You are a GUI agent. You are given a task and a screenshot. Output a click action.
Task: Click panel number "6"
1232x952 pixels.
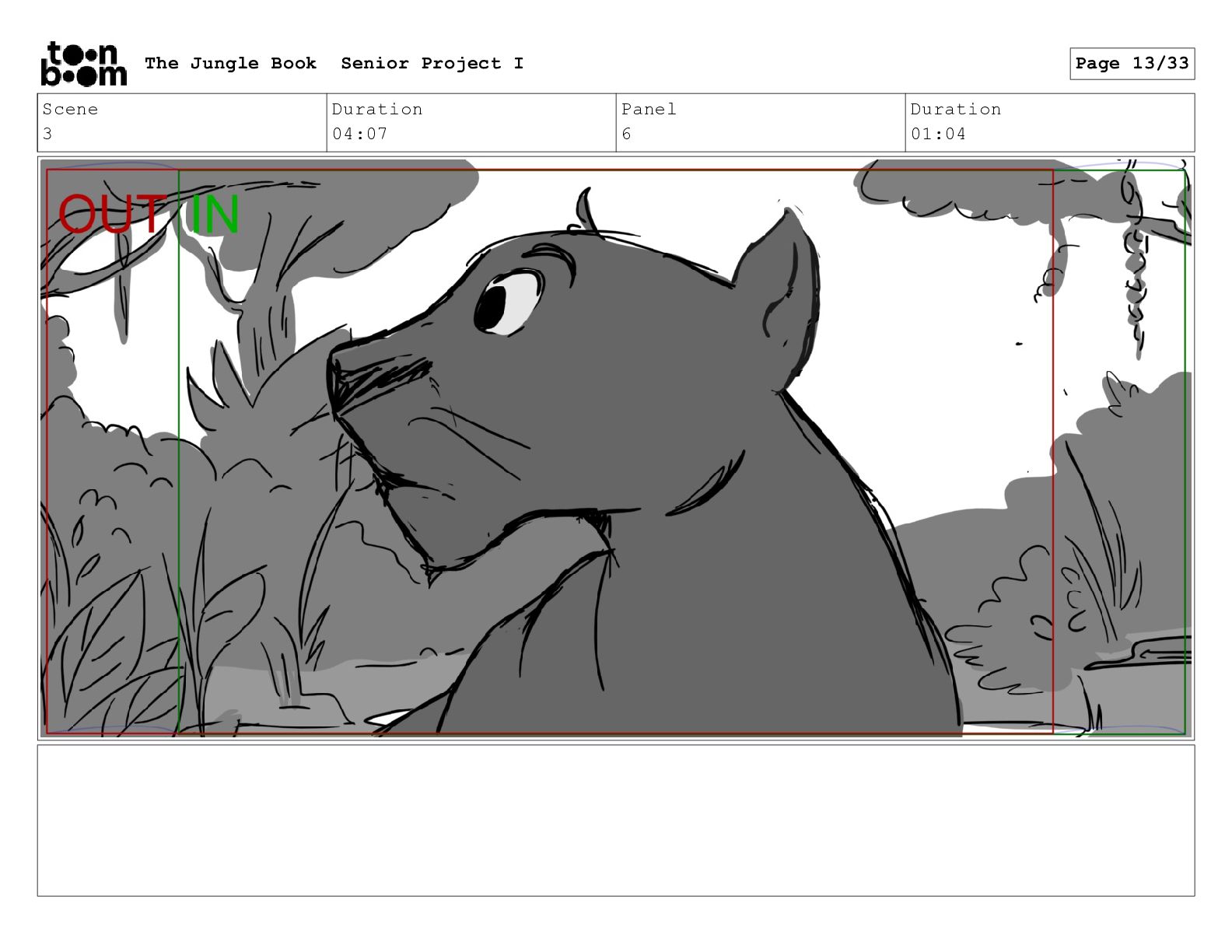pos(626,134)
